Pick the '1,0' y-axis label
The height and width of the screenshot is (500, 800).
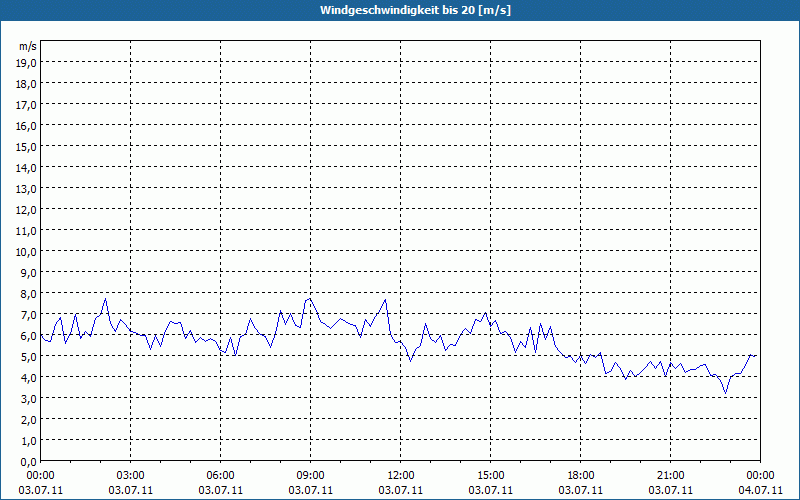pyautogui.click(x=29, y=440)
